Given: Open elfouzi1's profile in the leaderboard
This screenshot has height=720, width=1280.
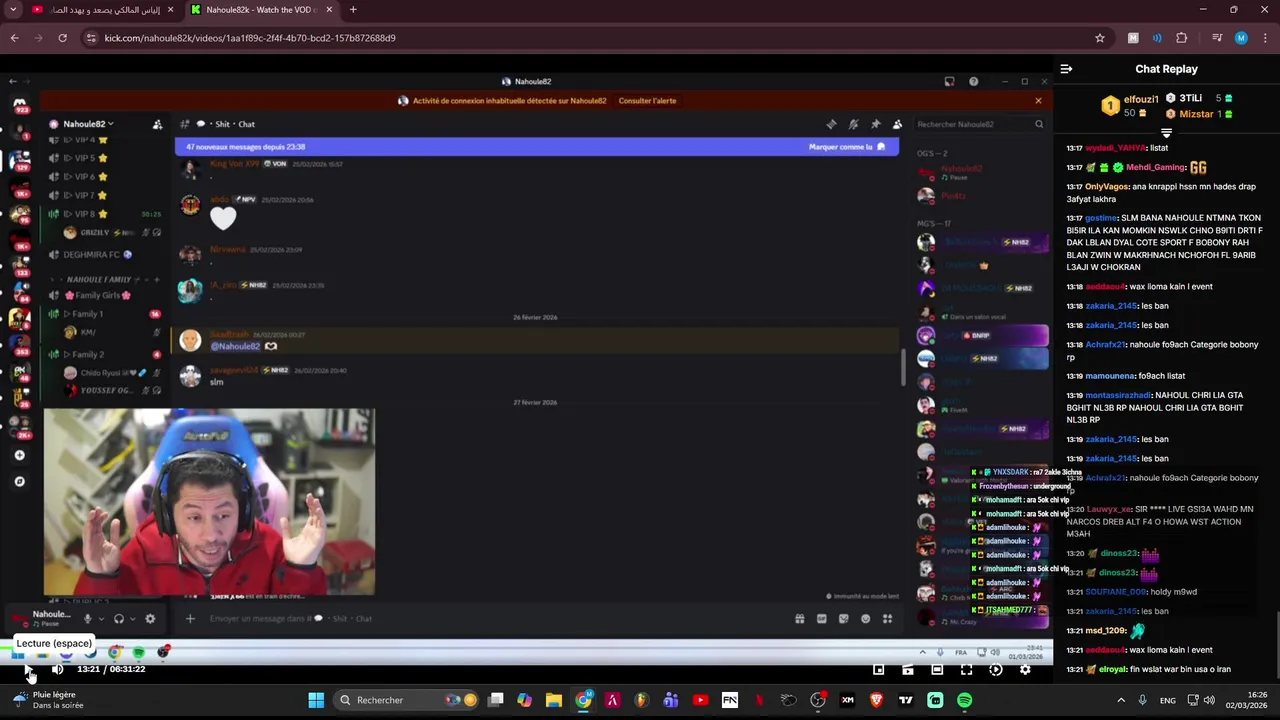Looking at the screenshot, I should (1140, 99).
